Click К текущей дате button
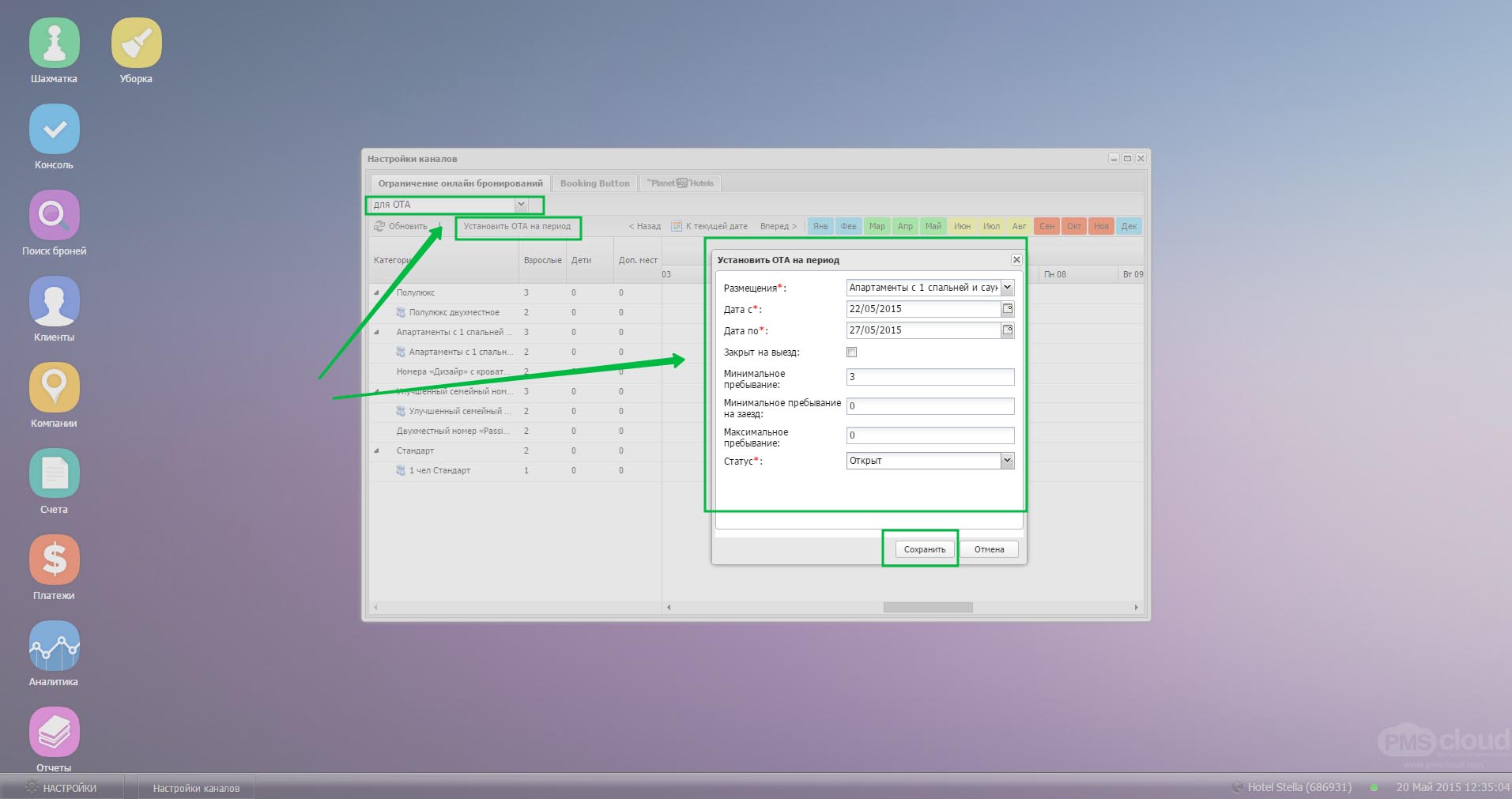Image resolution: width=1512 pixels, height=799 pixels. click(x=709, y=226)
